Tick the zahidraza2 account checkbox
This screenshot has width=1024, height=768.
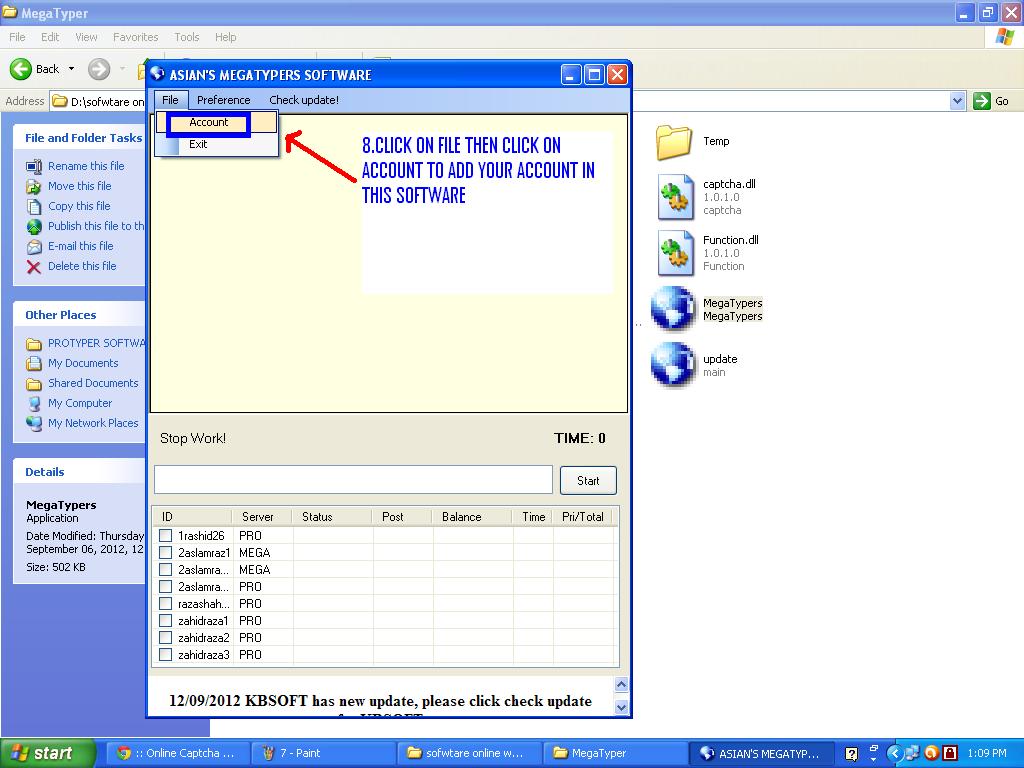(166, 637)
